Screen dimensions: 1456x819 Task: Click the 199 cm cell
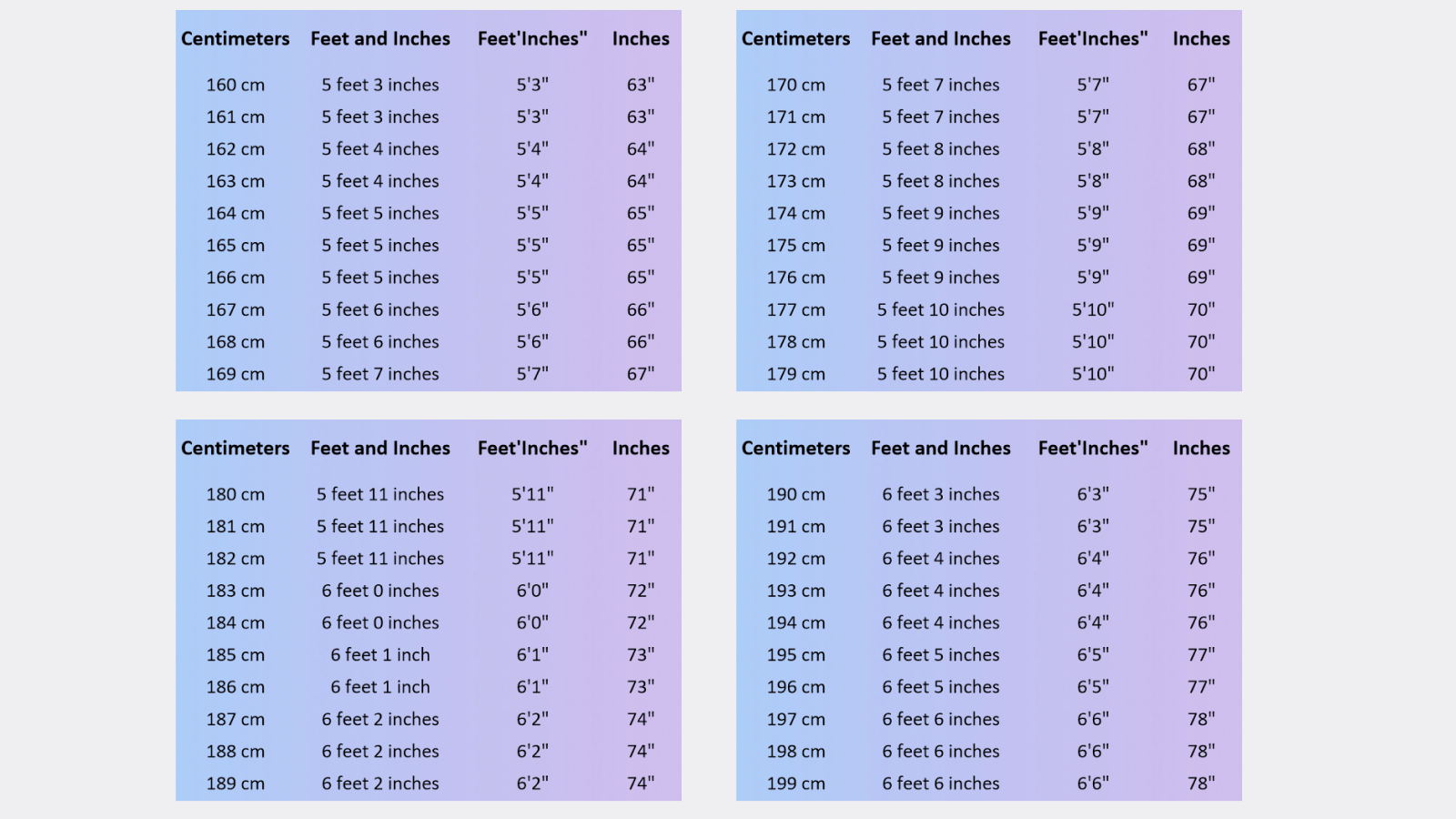coord(796,784)
